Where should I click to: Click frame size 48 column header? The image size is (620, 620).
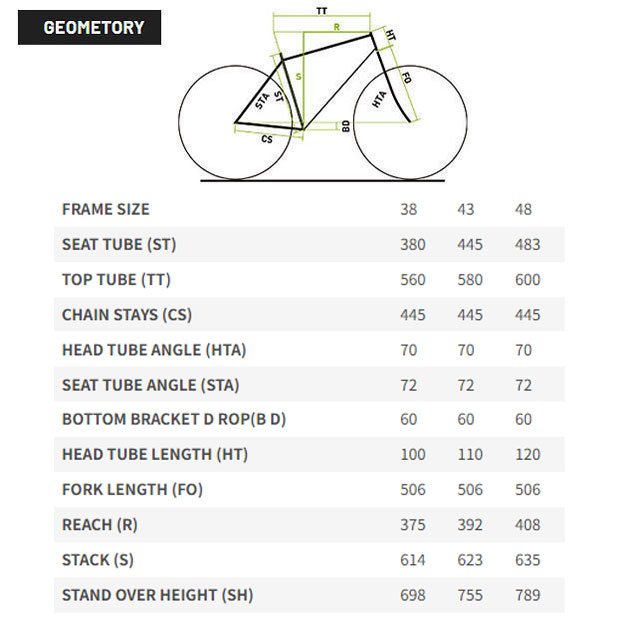click(x=523, y=210)
